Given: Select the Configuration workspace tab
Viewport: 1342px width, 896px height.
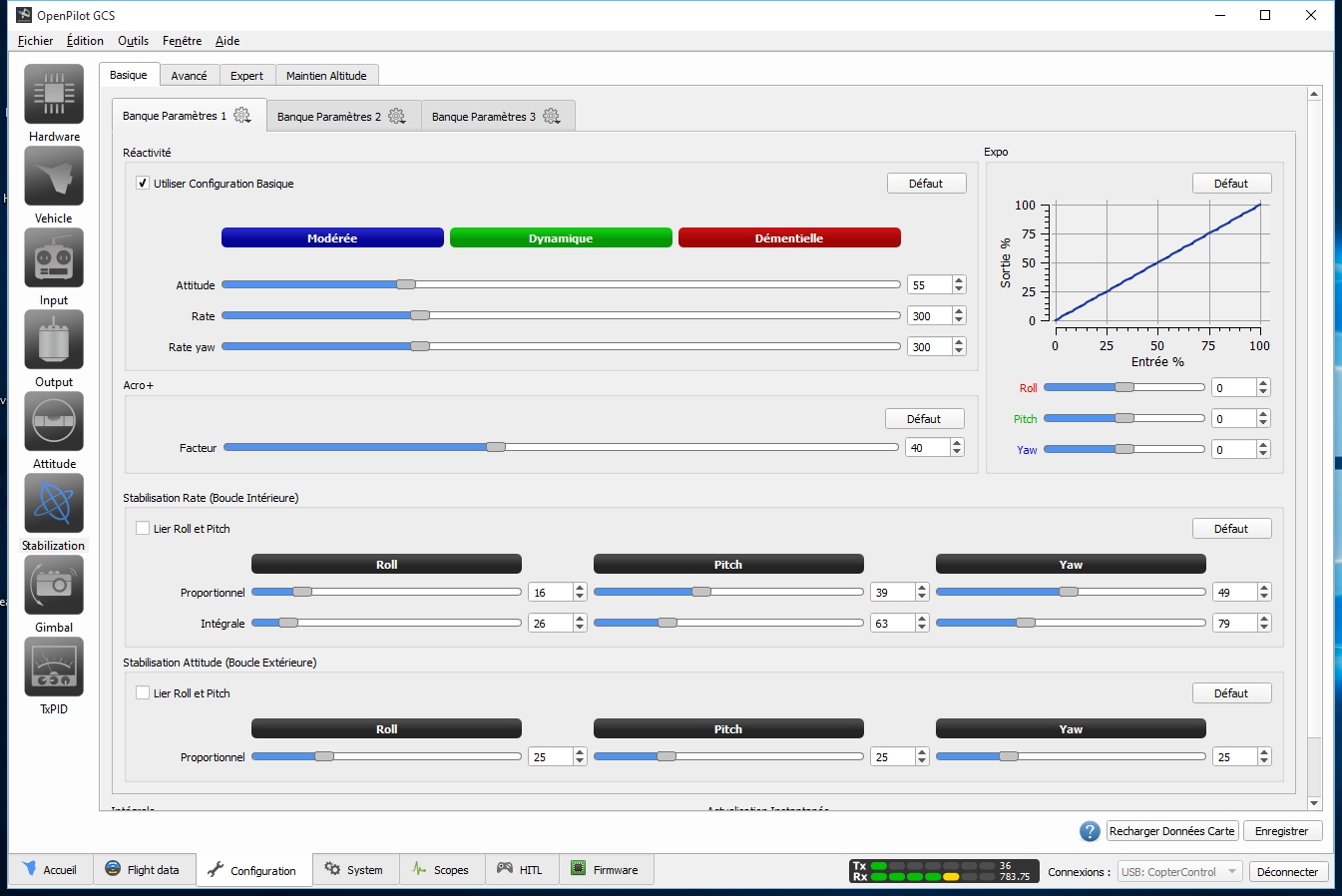Looking at the screenshot, I should pyautogui.click(x=253, y=870).
